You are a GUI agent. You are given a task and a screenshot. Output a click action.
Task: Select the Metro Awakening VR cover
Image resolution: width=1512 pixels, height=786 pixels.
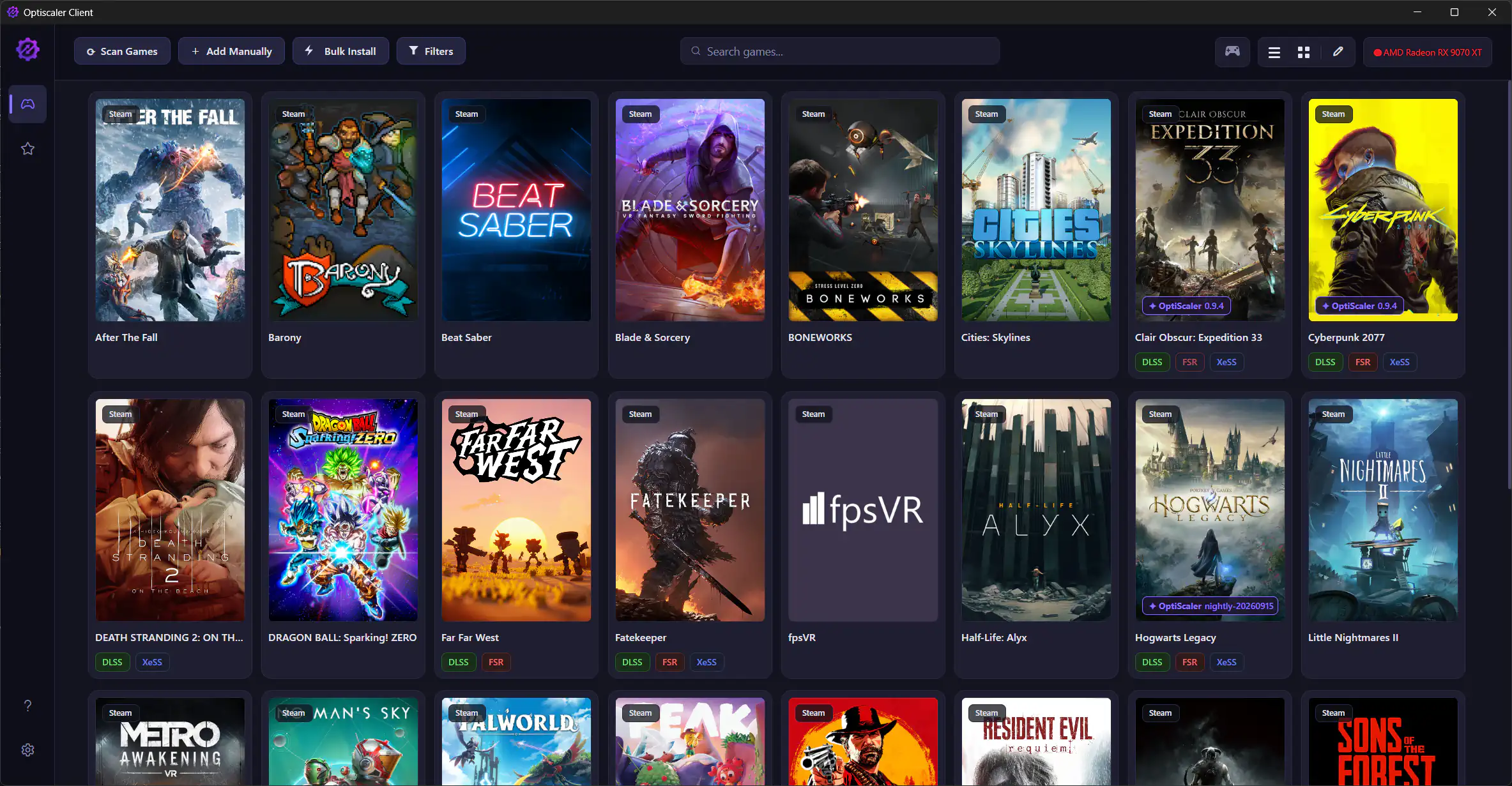[x=170, y=741]
